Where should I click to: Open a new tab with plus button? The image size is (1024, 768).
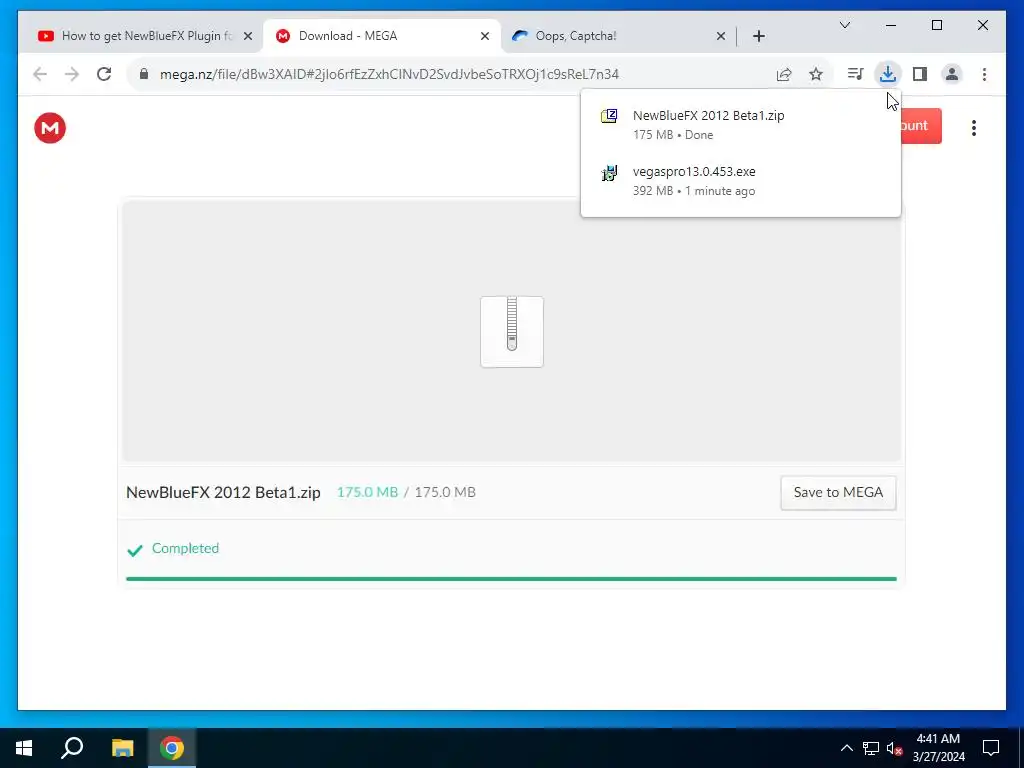(x=758, y=36)
